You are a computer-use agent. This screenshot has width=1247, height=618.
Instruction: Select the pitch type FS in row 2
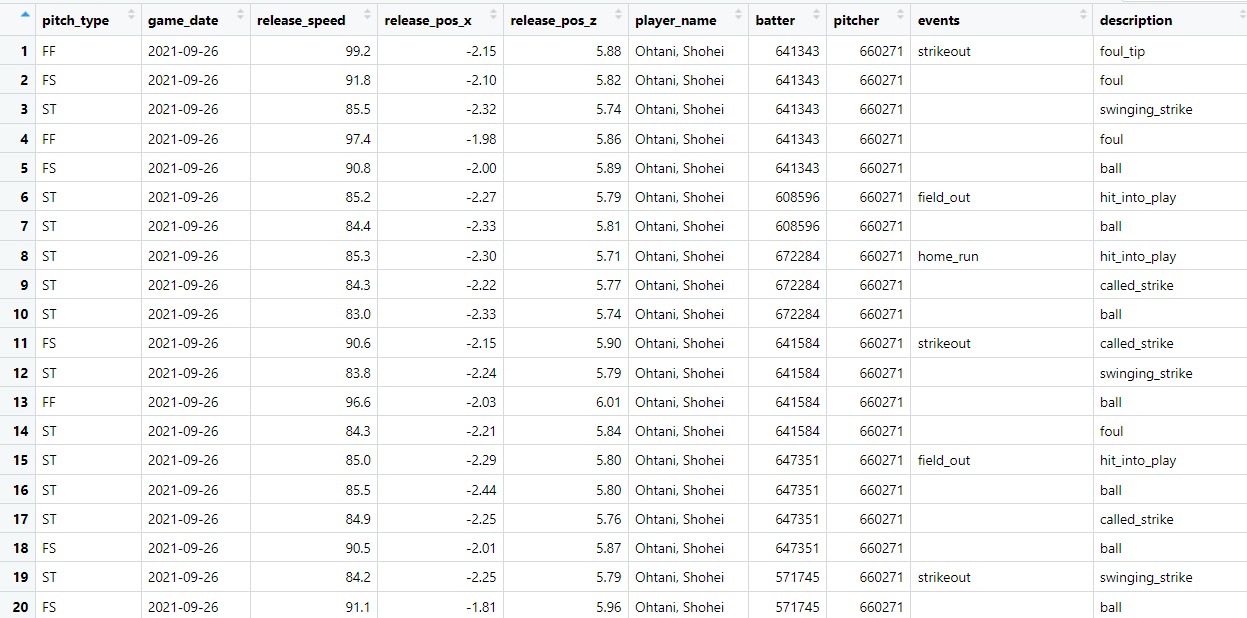(x=49, y=80)
